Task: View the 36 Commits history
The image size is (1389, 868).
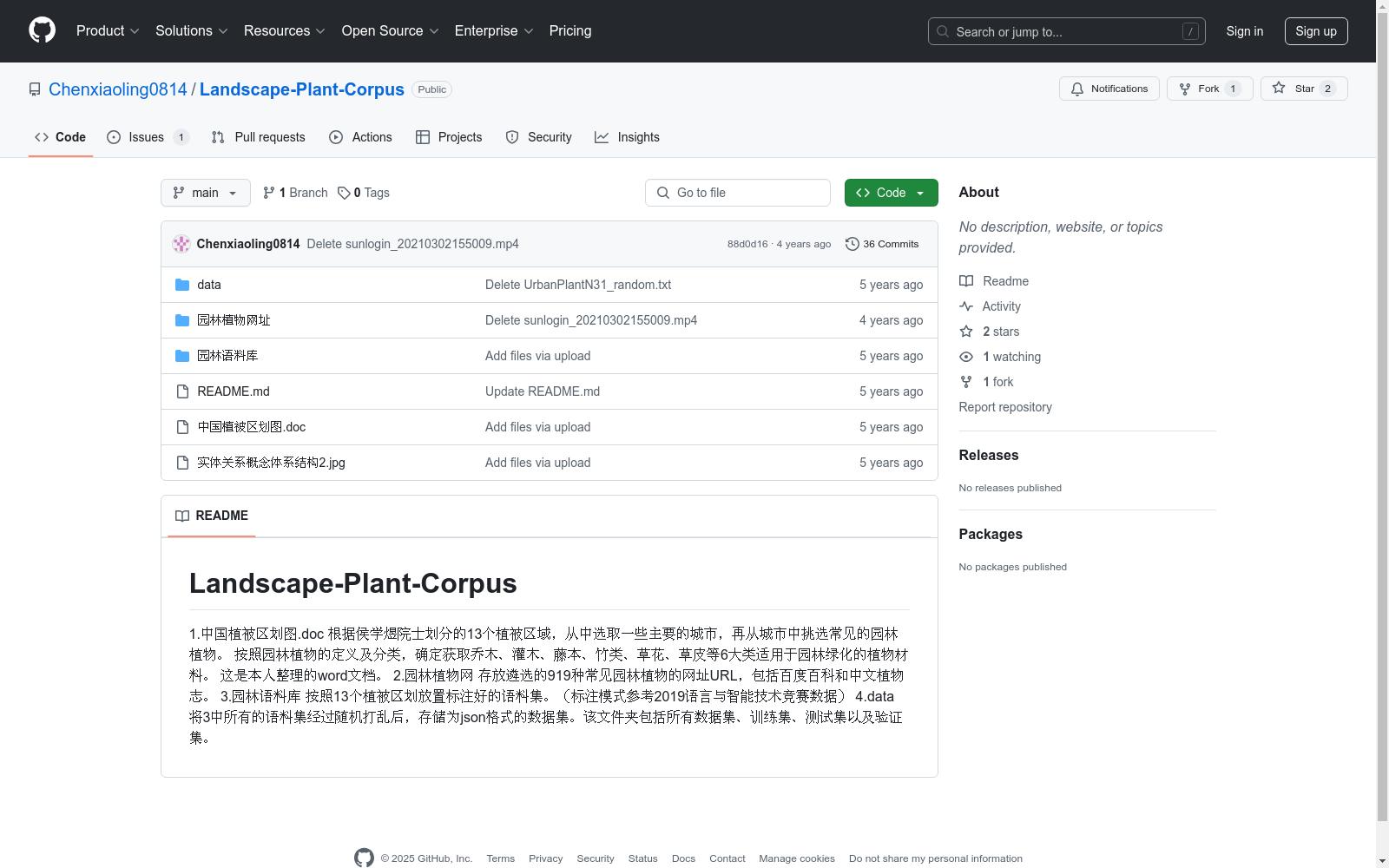Action: (x=882, y=244)
